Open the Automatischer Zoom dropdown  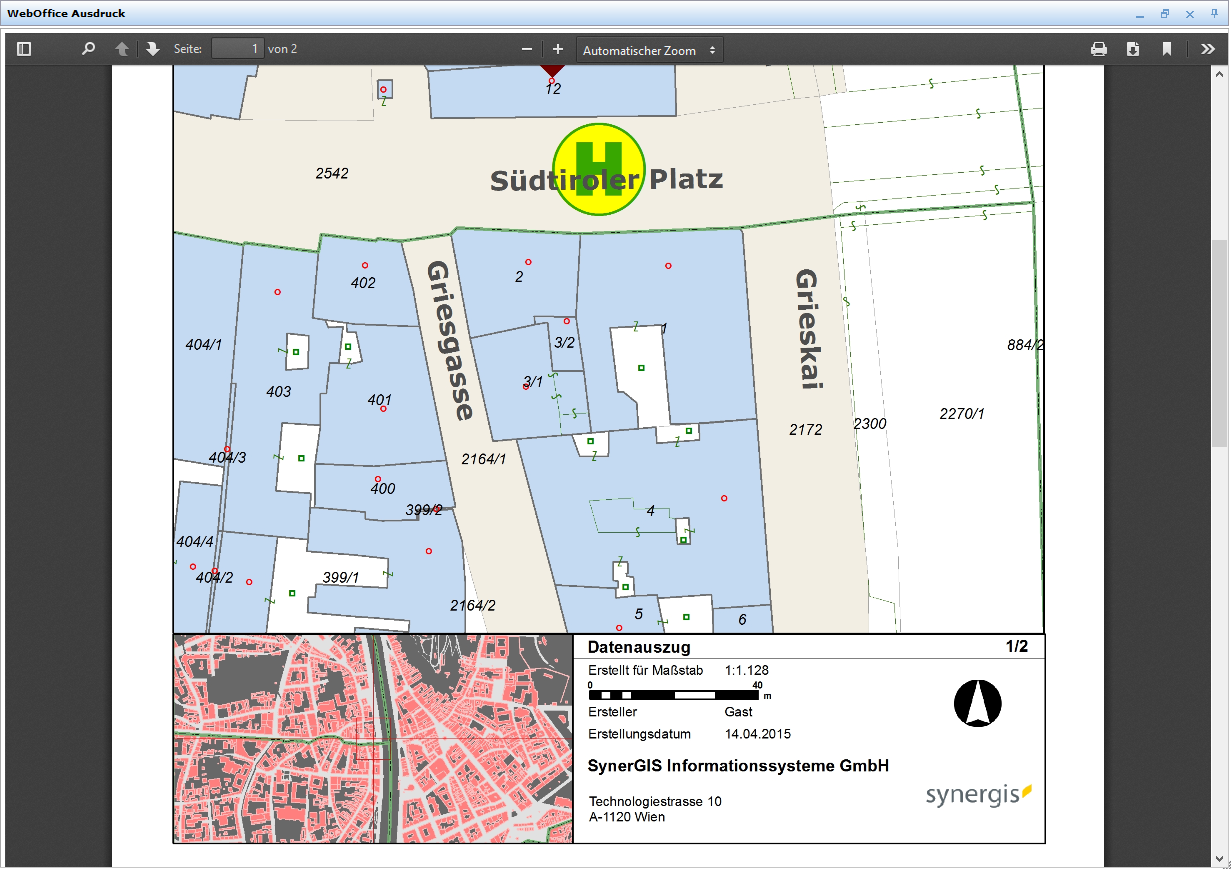point(650,50)
